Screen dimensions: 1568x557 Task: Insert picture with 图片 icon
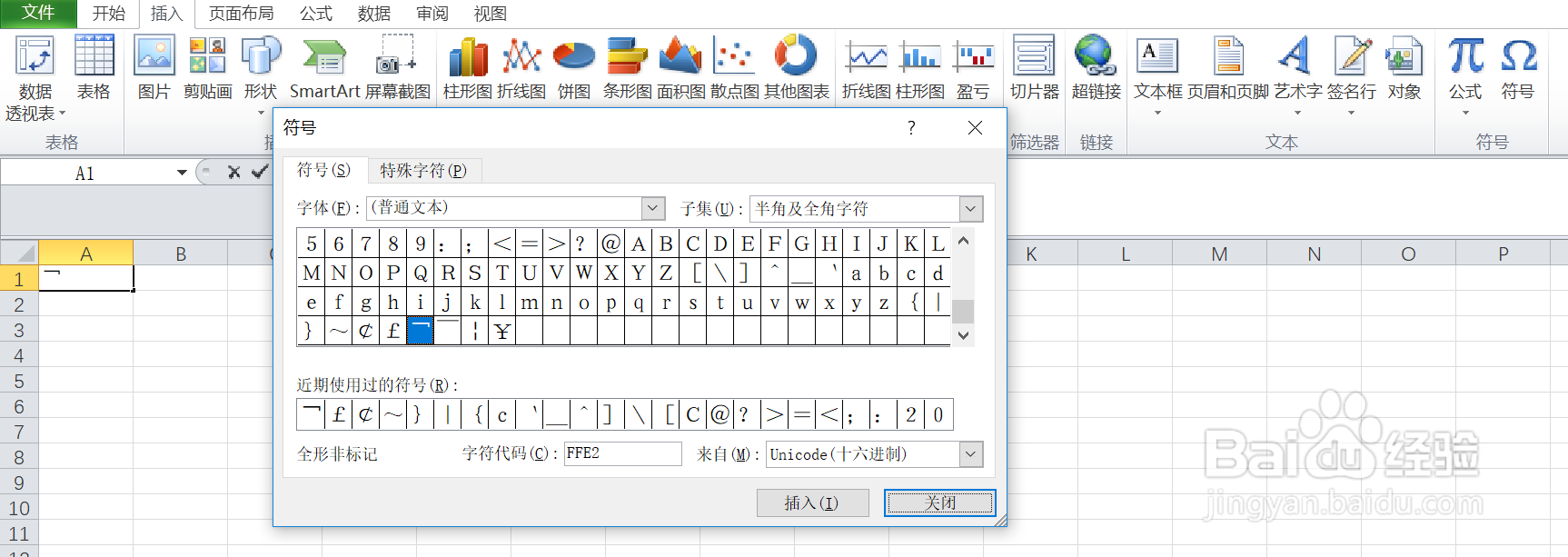[154, 56]
